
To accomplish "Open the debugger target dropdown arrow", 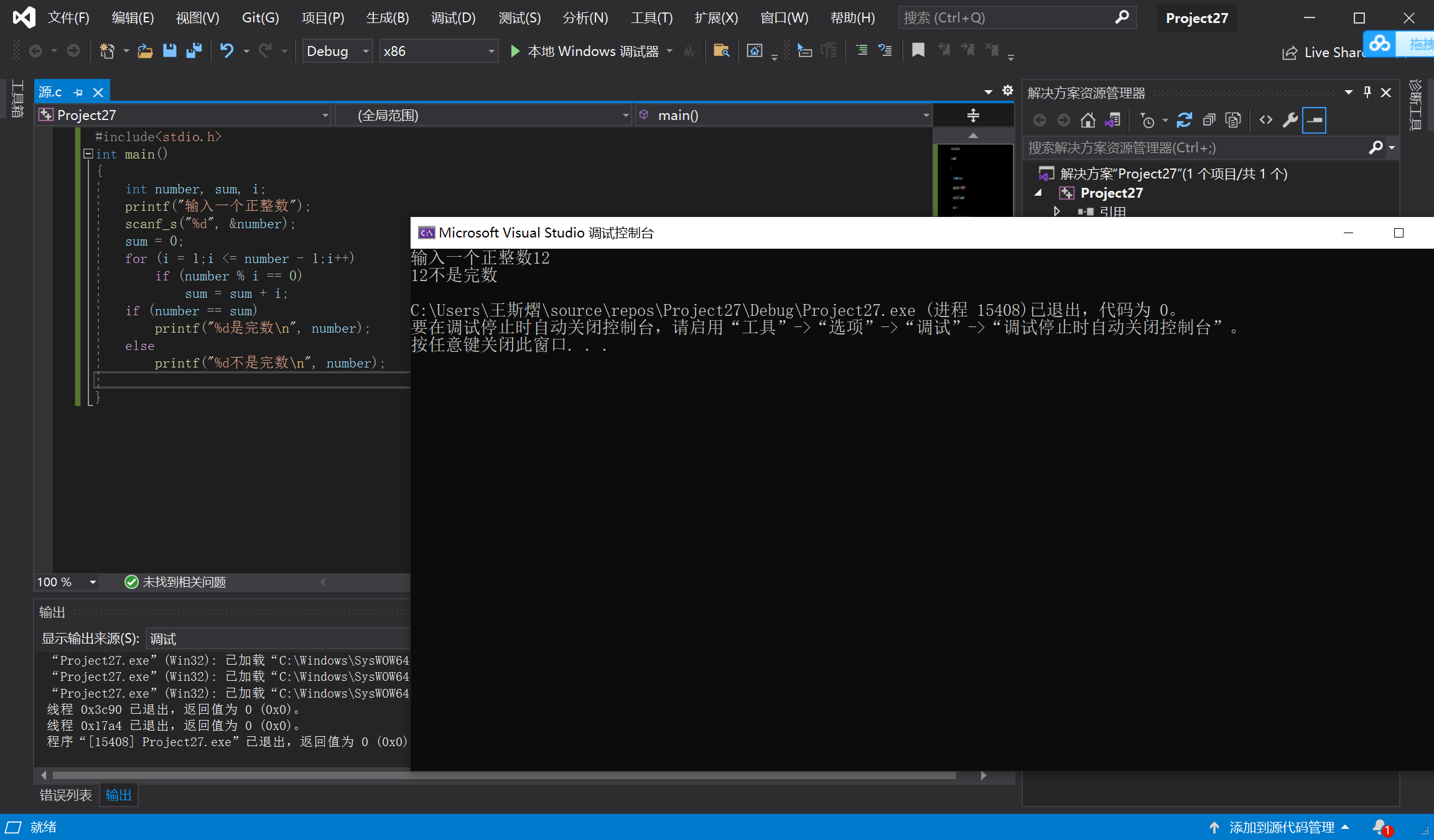I will (x=669, y=51).
